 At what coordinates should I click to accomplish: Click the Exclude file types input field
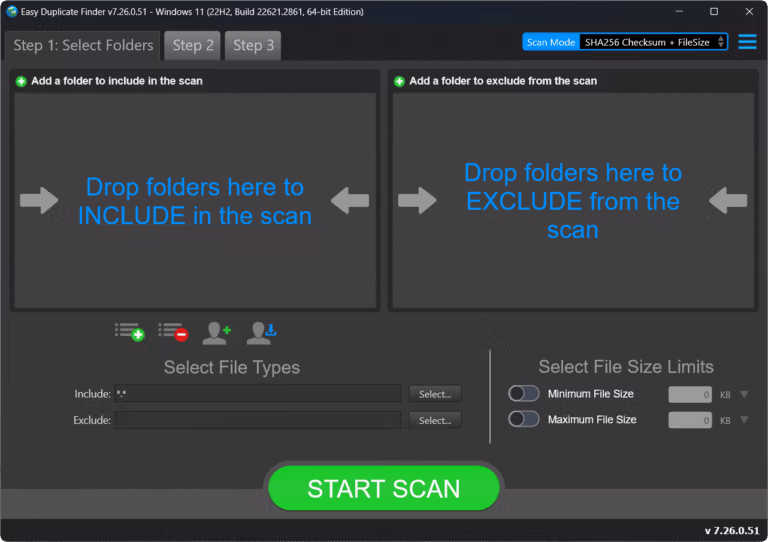click(x=258, y=420)
